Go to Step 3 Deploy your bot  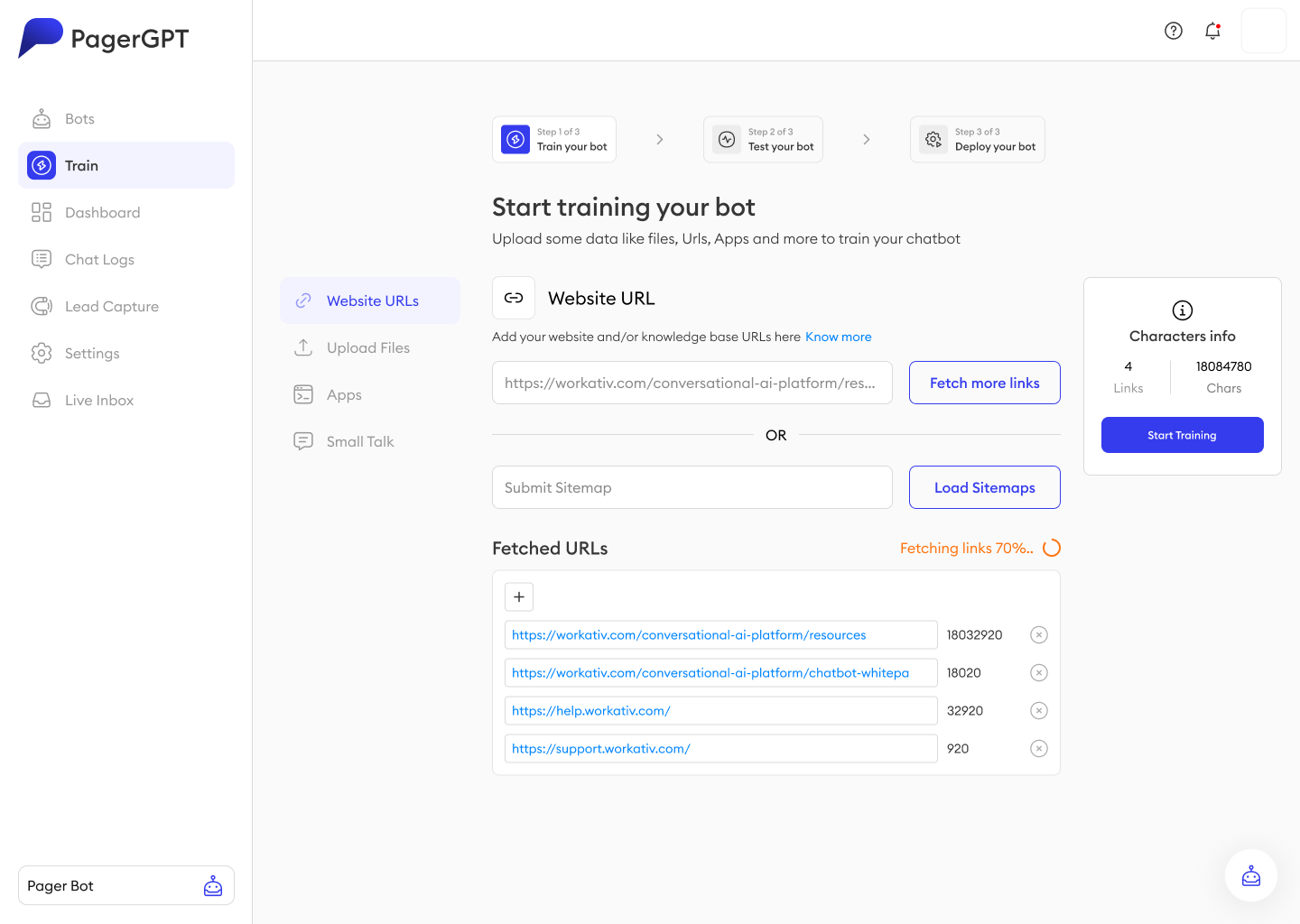(978, 139)
